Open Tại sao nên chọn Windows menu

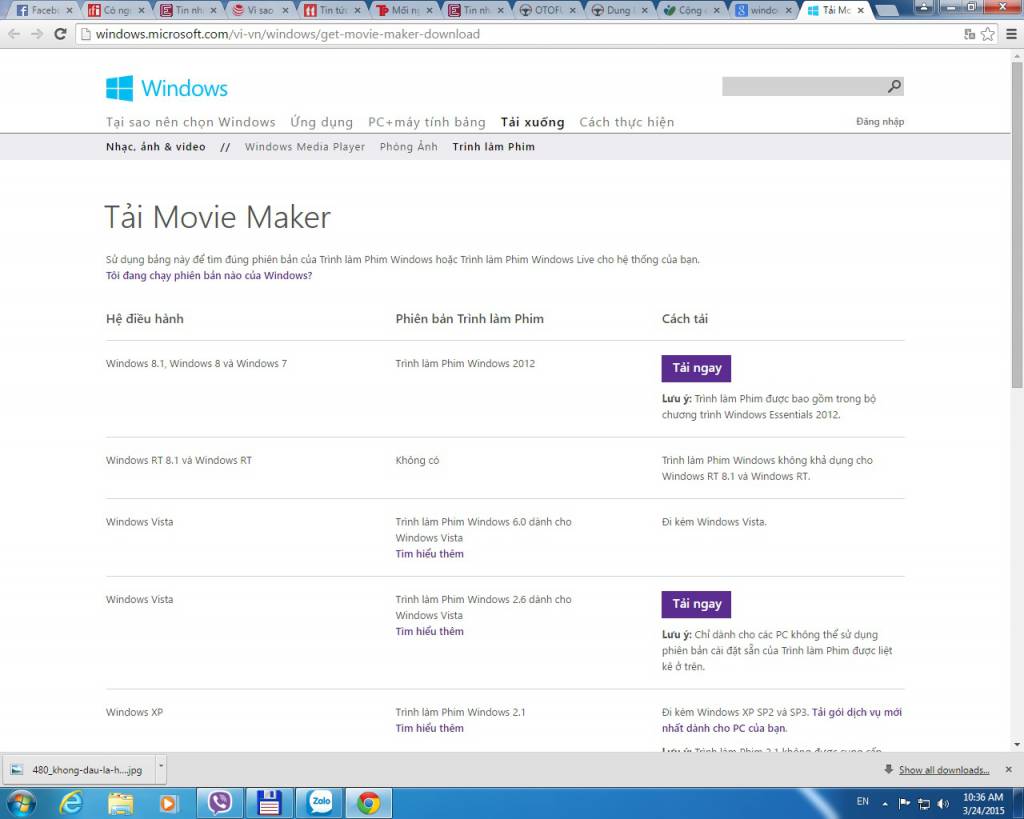tap(191, 122)
